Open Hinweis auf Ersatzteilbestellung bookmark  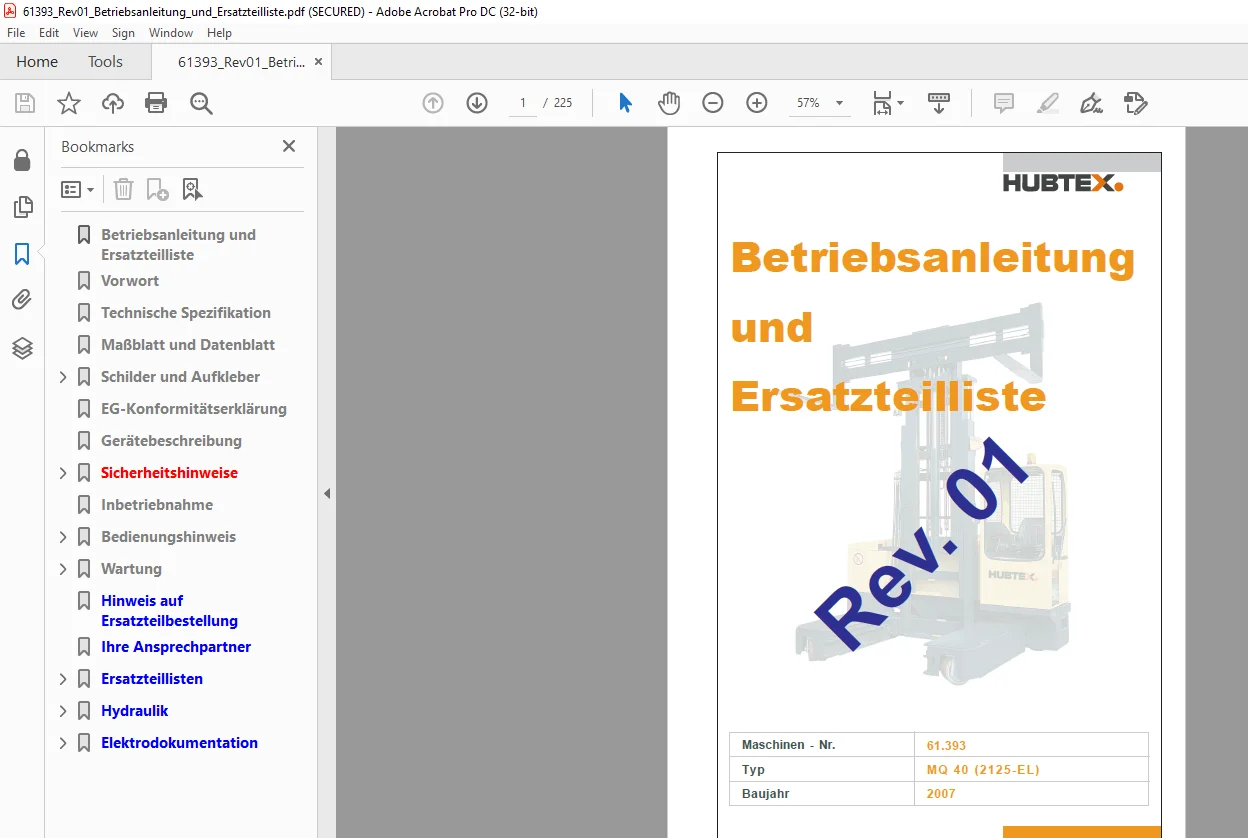coord(169,611)
